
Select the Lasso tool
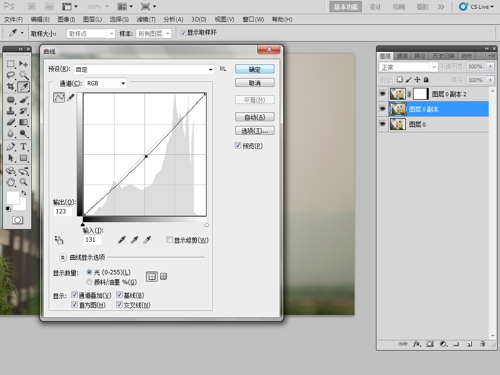click(x=11, y=75)
